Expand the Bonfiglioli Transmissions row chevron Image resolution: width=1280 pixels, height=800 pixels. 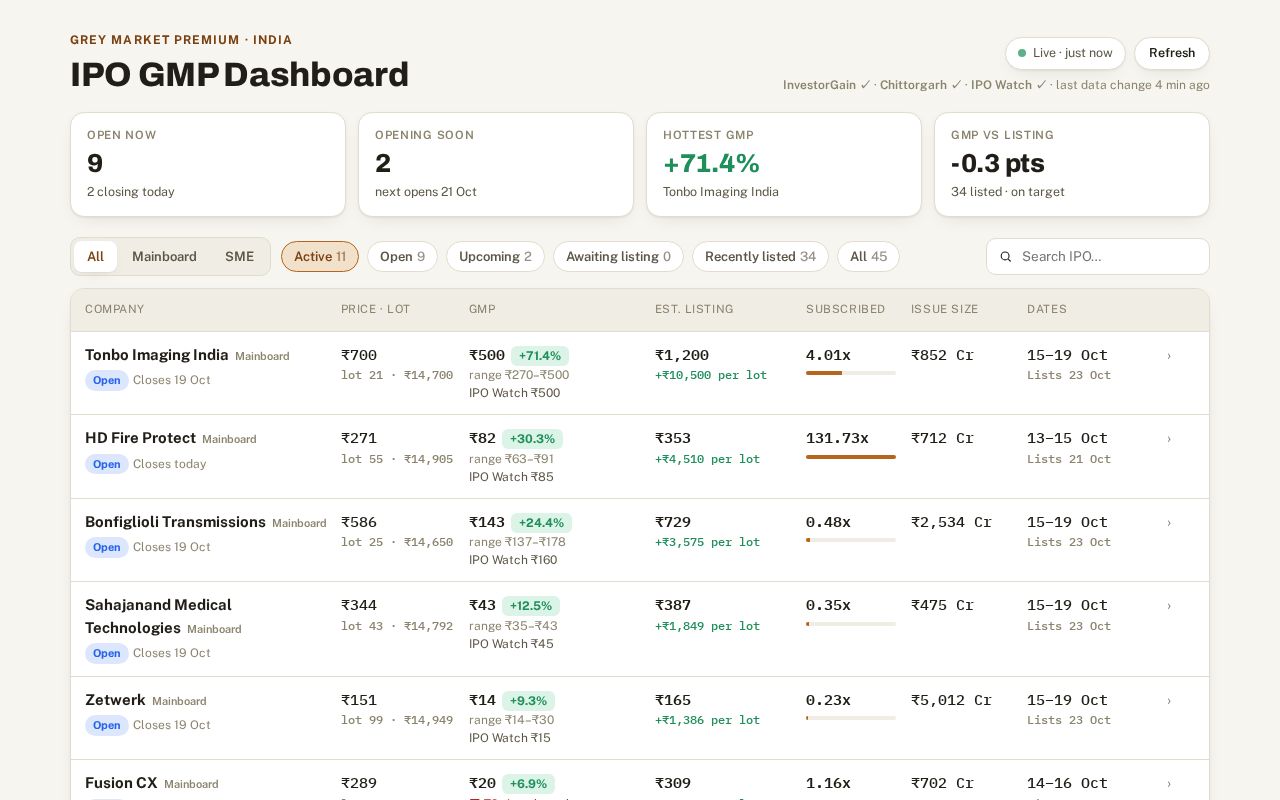click(x=1169, y=523)
